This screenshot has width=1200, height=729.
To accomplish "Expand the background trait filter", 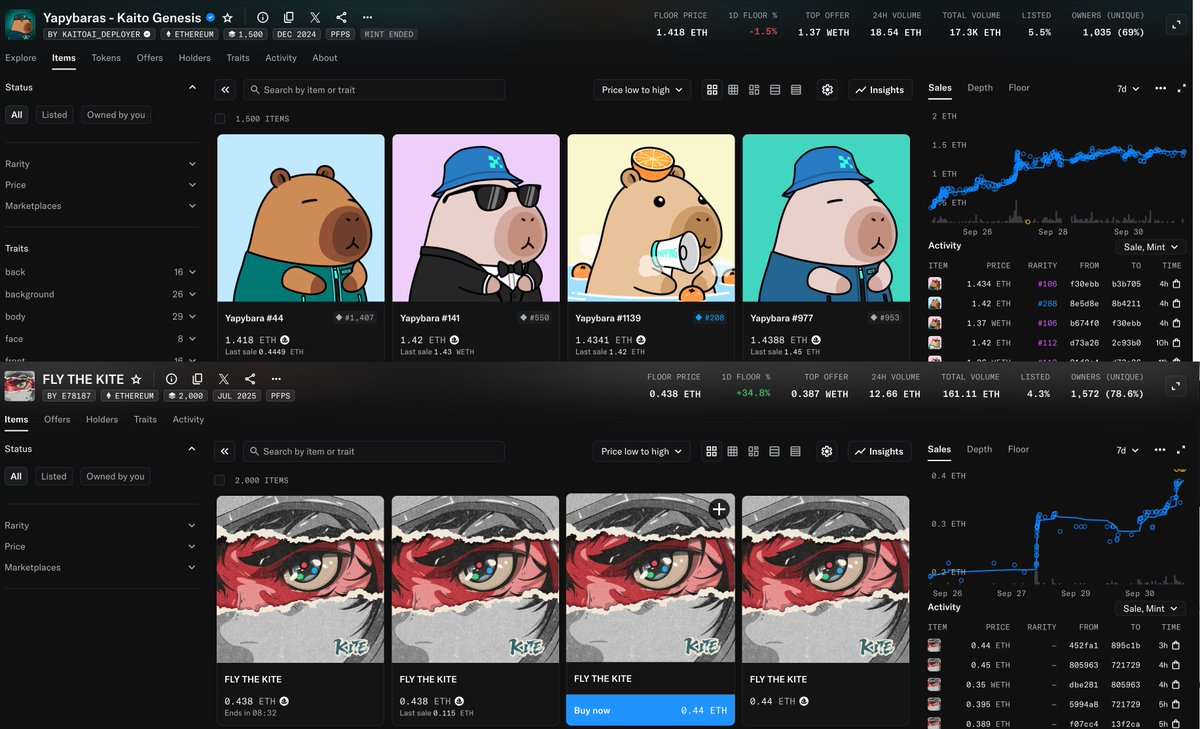I will click(x=192, y=294).
